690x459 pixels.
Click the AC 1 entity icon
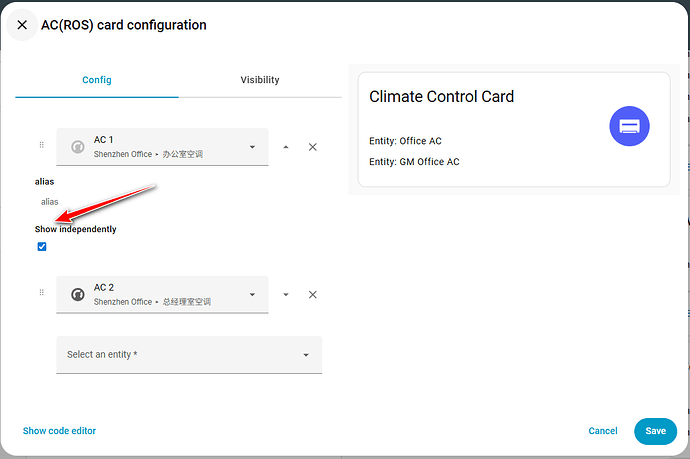(78, 147)
